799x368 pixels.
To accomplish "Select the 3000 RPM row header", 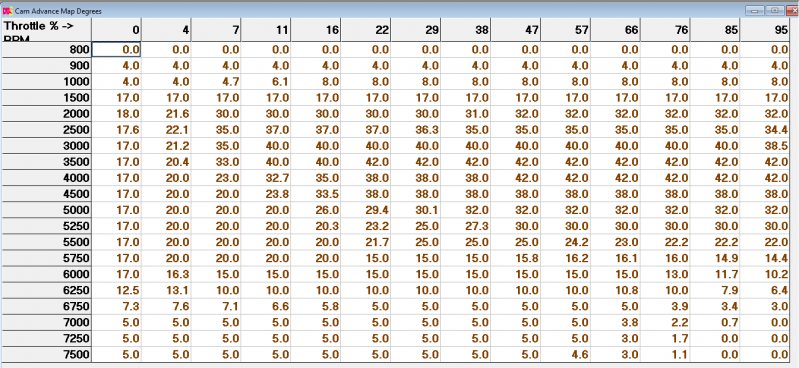I will coord(46,146).
